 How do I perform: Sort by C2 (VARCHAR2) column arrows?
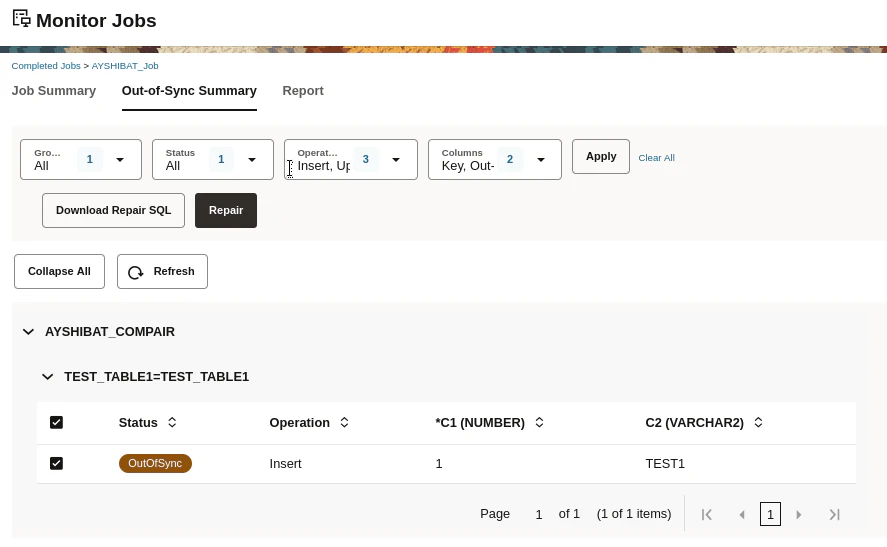coord(758,423)
